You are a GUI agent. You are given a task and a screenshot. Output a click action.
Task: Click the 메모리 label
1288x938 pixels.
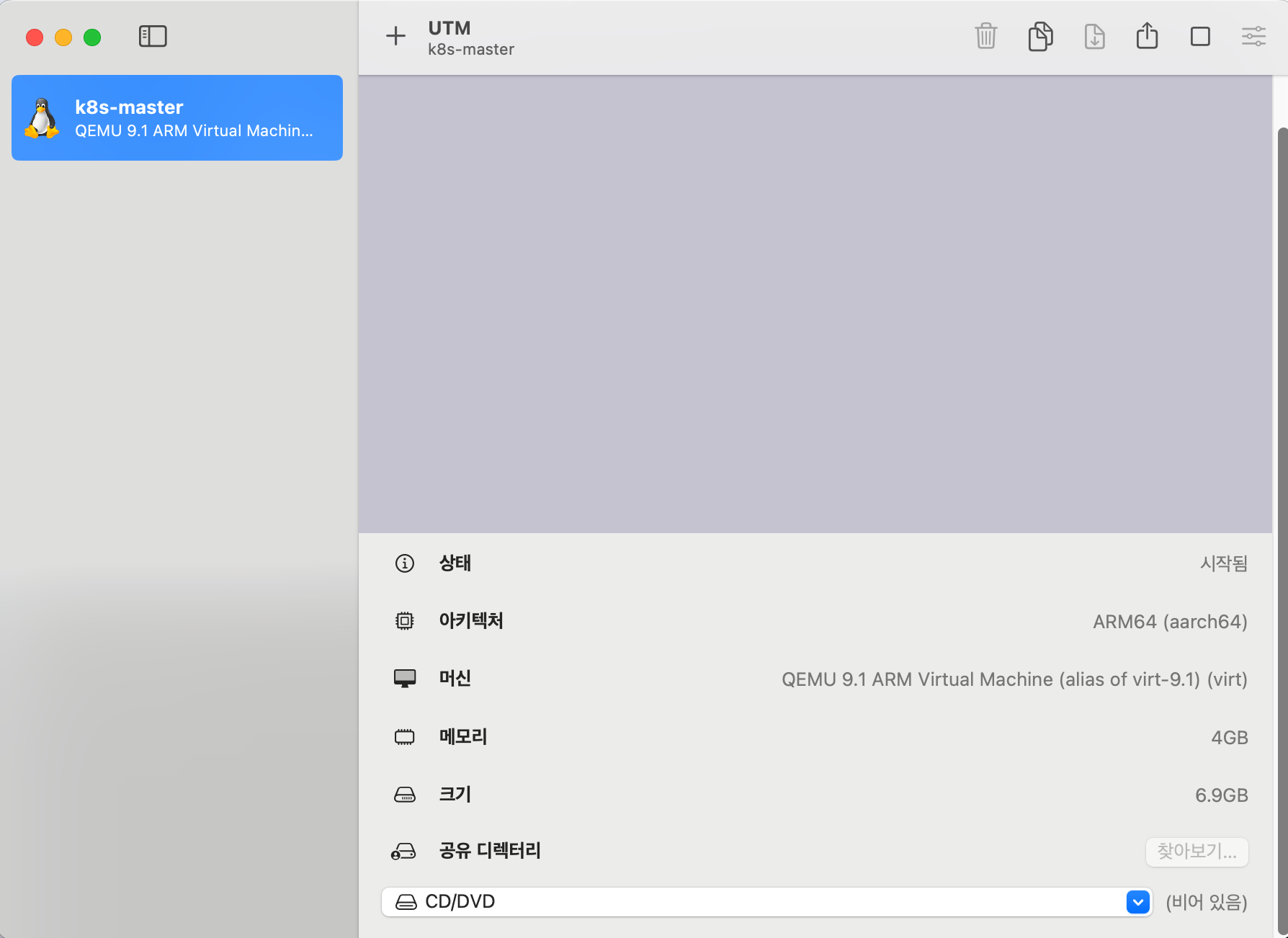pos(463,737)
